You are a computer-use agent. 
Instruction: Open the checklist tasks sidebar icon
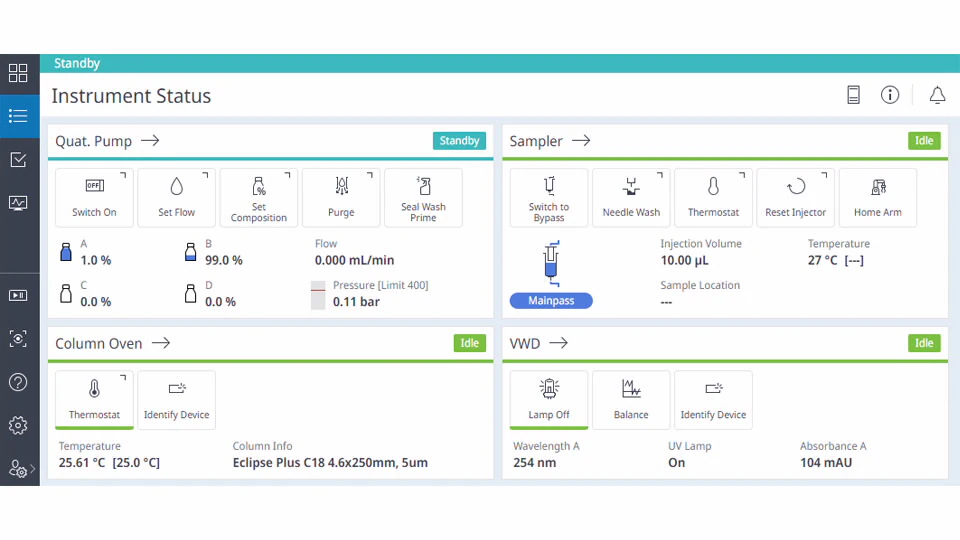[18, 160]
